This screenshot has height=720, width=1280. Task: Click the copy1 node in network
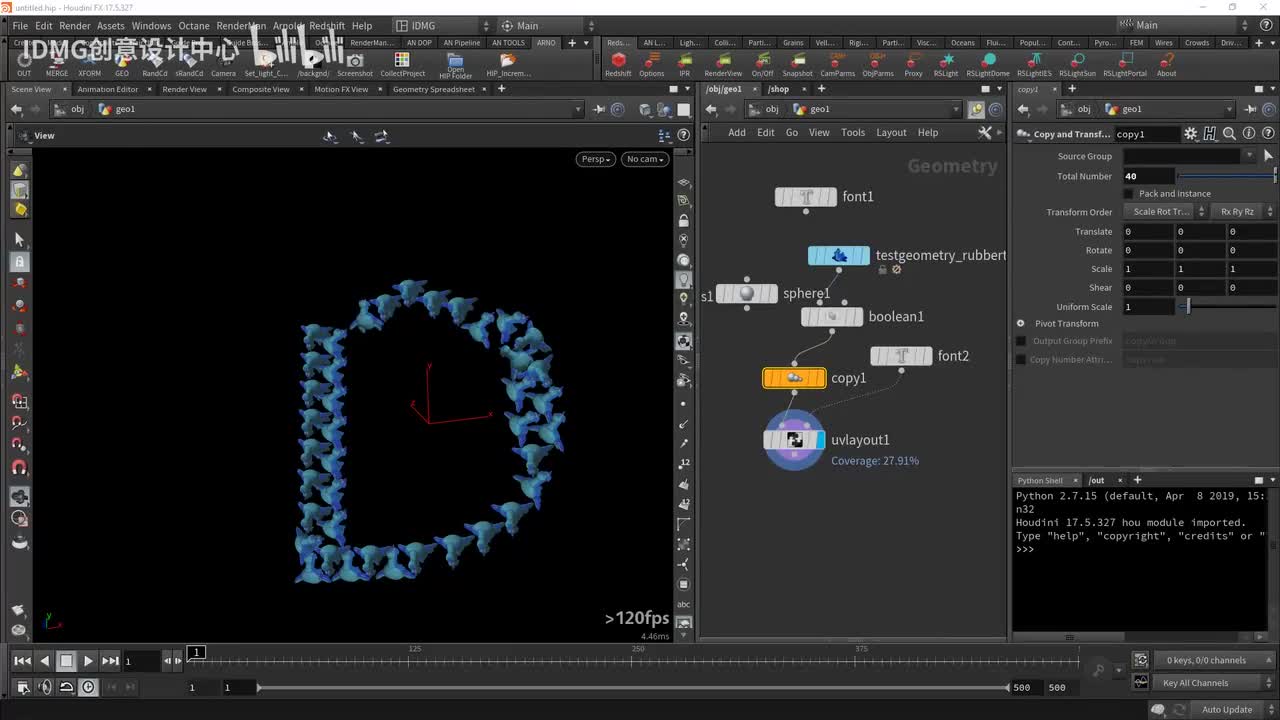click(794, 378)
